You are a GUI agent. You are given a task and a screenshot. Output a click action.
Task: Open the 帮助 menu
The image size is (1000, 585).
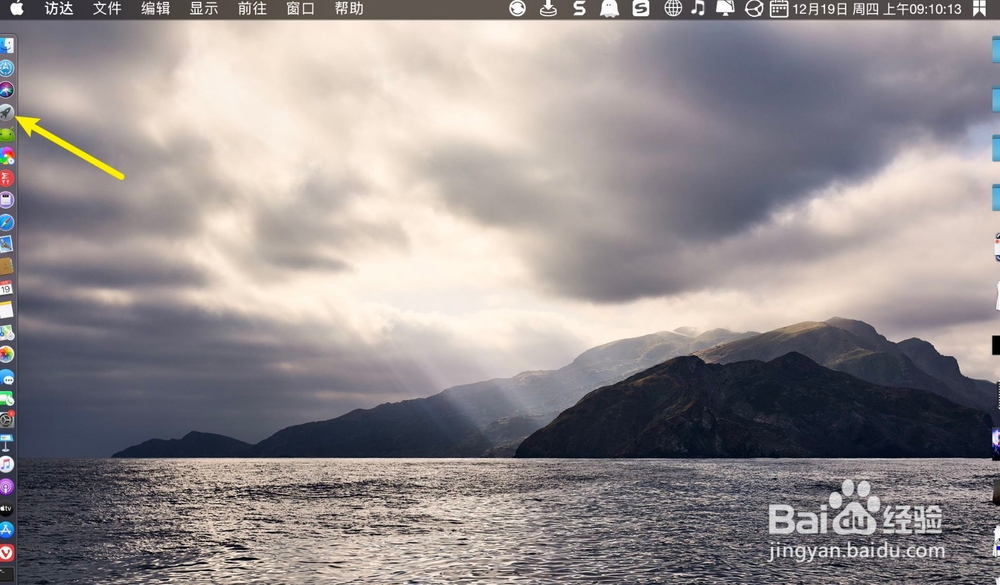click(x=349, y=8)
